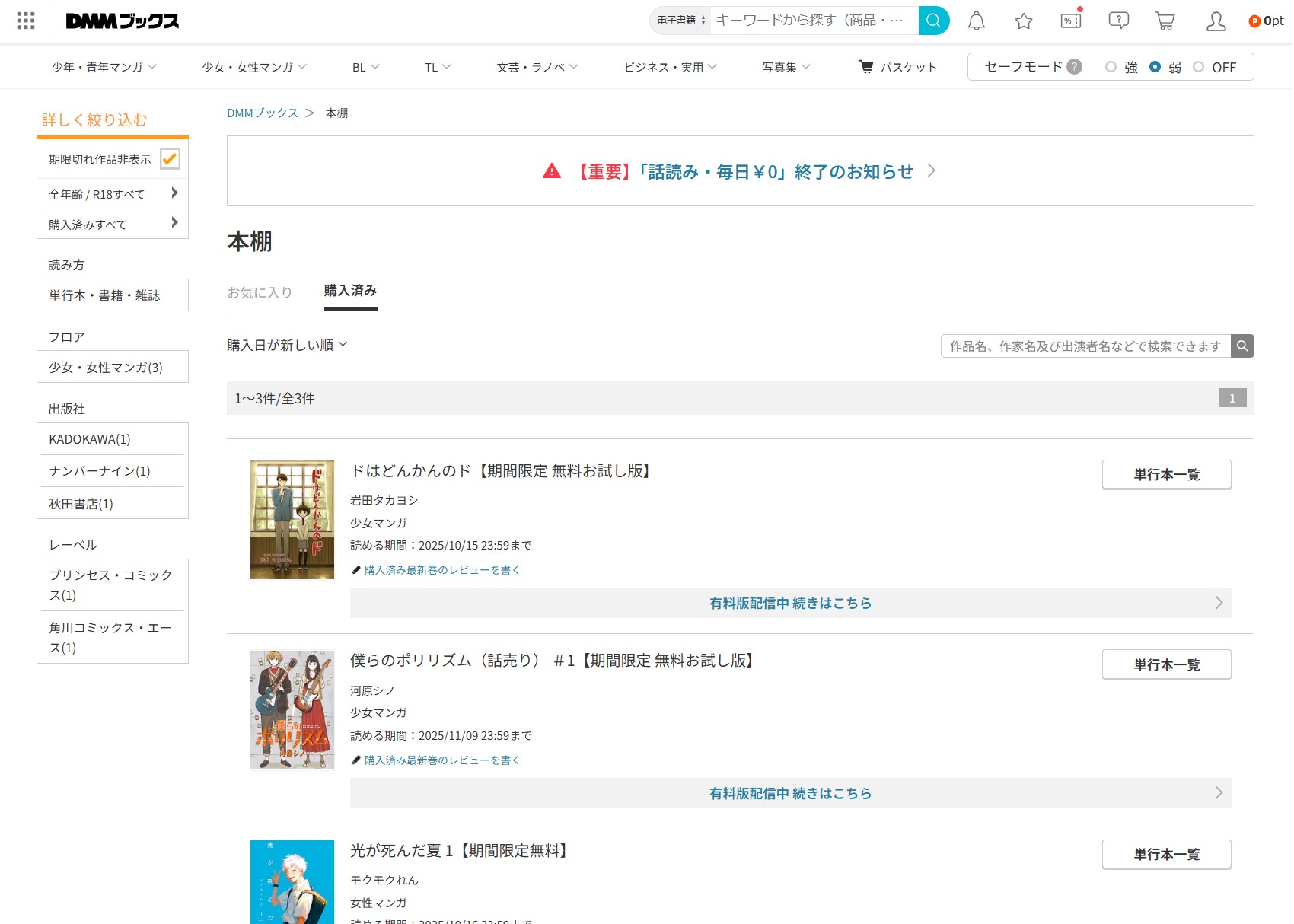Screen dimensions: 1294x924
Task: Expand 全年齢 / R18すべて filter
Action: point(113,194)
